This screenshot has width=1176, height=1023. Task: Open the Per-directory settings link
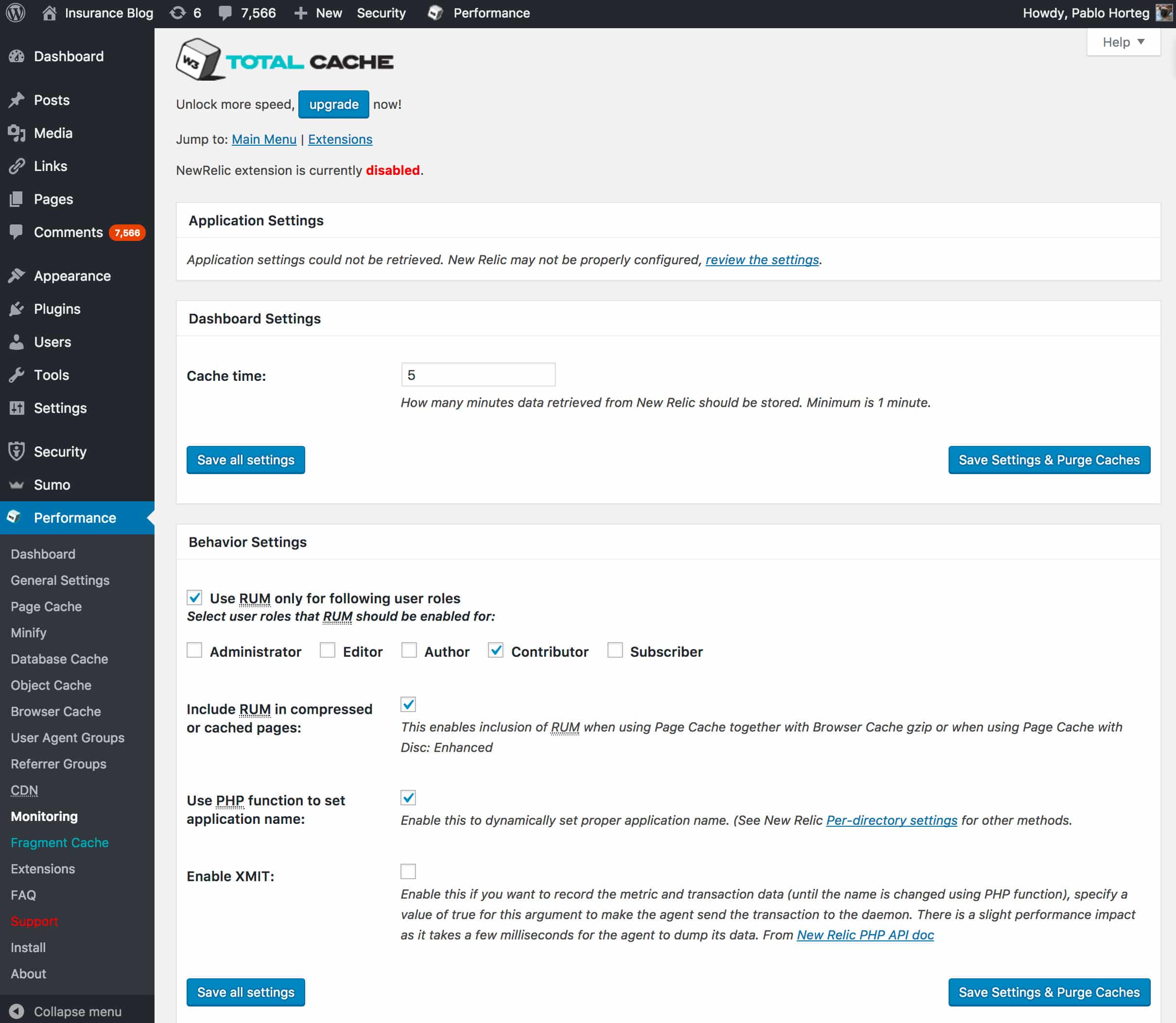click(x=892, y=820)
